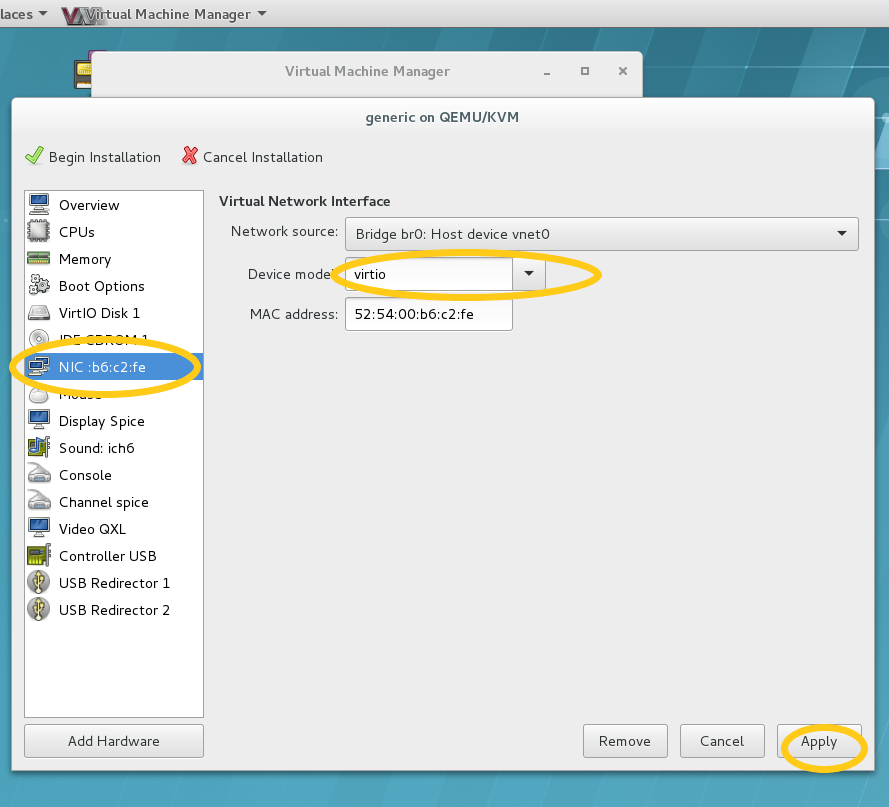889x807 pixels.
Task: Close the background Virtual Machine Manager window
Action: 623,71
